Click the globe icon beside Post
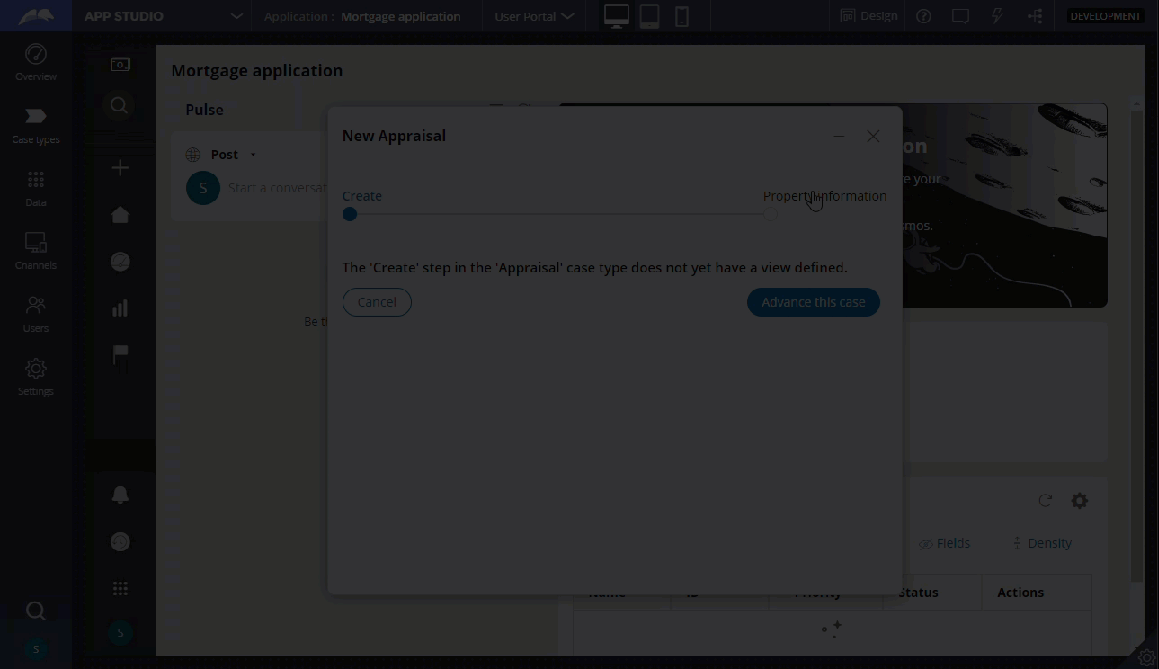This screenshot has height=669, width=1159. [193, 154]
